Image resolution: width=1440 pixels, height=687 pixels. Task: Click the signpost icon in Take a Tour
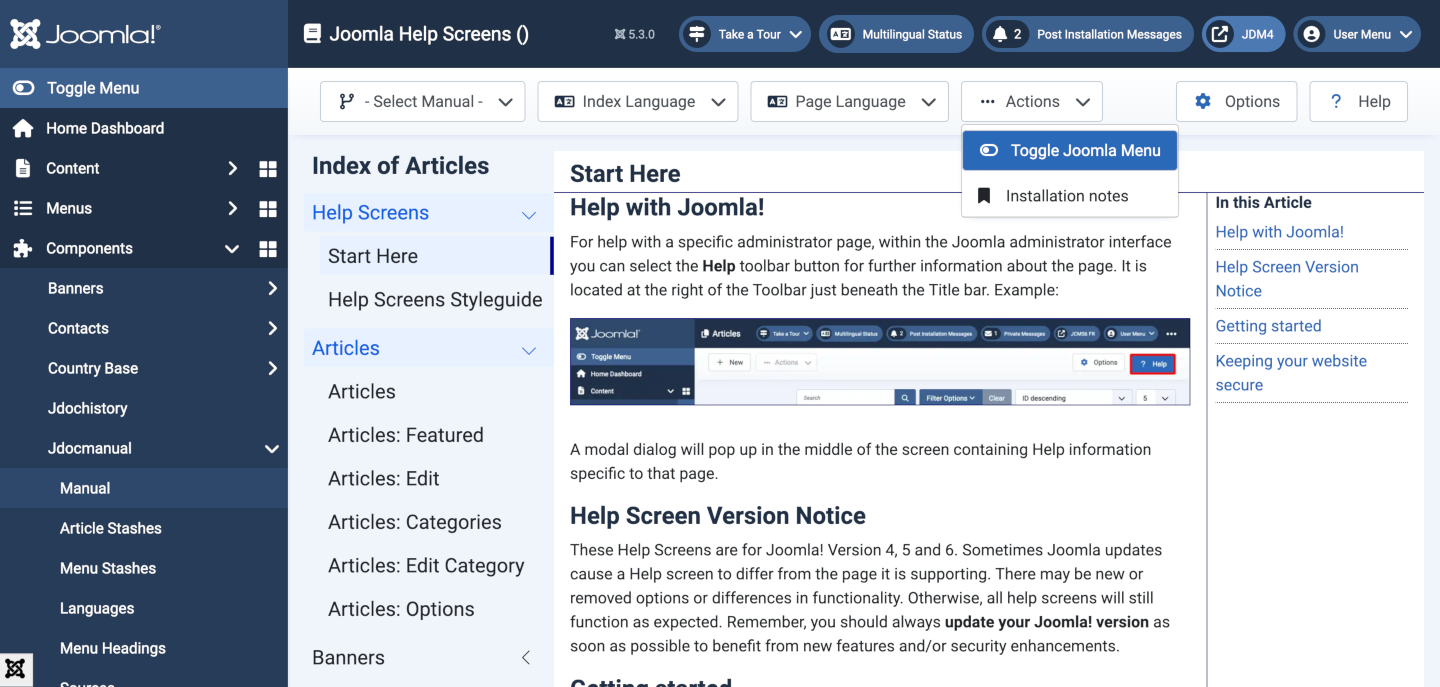coord(697,34)
